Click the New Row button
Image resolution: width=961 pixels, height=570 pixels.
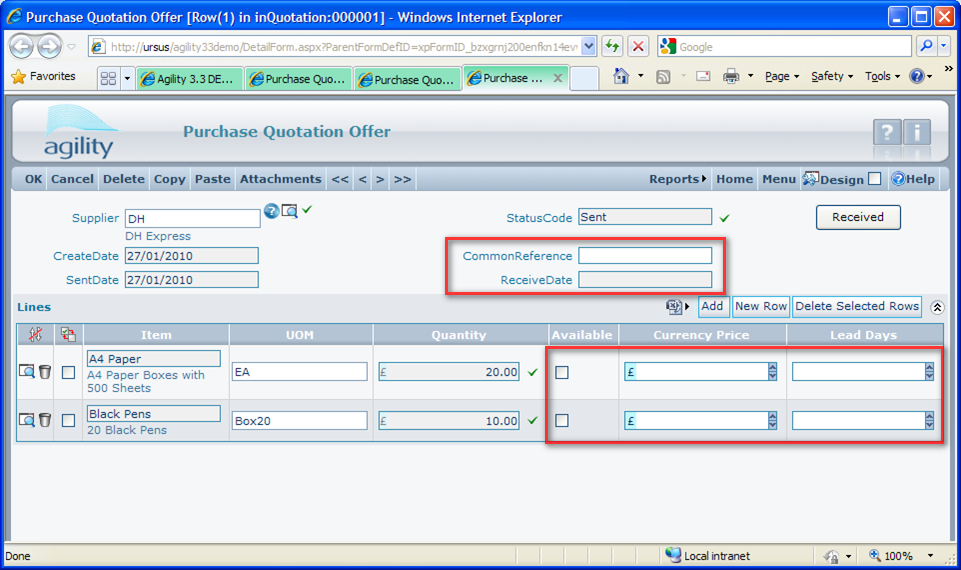tap(760, 307)
